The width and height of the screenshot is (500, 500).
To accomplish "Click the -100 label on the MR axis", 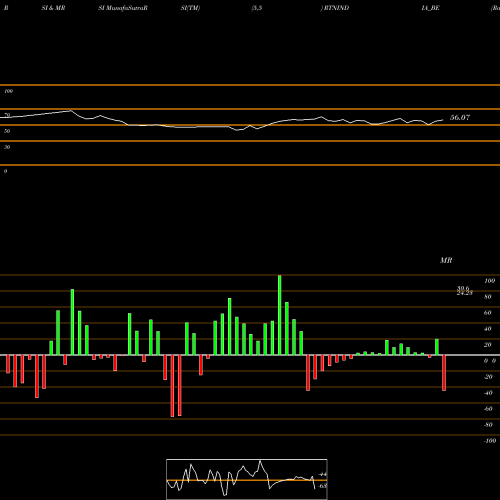I will (x=490, y=441).
